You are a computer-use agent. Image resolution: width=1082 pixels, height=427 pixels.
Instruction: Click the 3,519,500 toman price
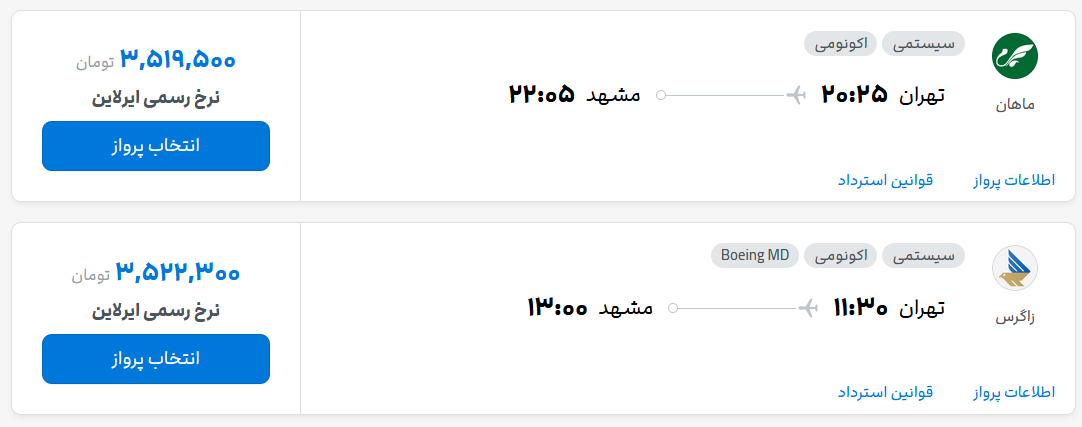tap(178, 60)
